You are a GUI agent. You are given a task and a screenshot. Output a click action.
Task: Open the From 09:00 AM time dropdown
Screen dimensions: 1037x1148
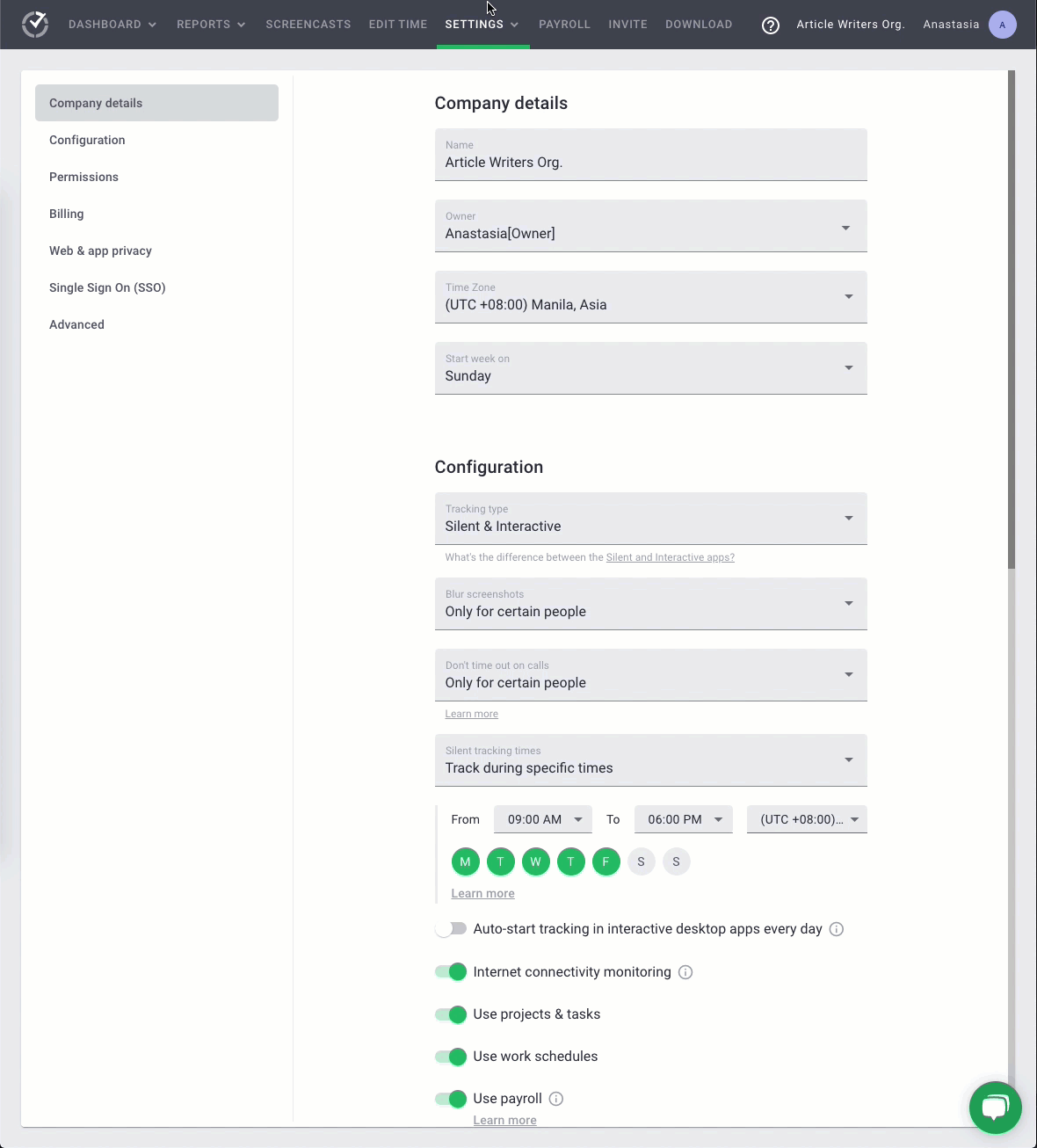click(x=543, y=819)
